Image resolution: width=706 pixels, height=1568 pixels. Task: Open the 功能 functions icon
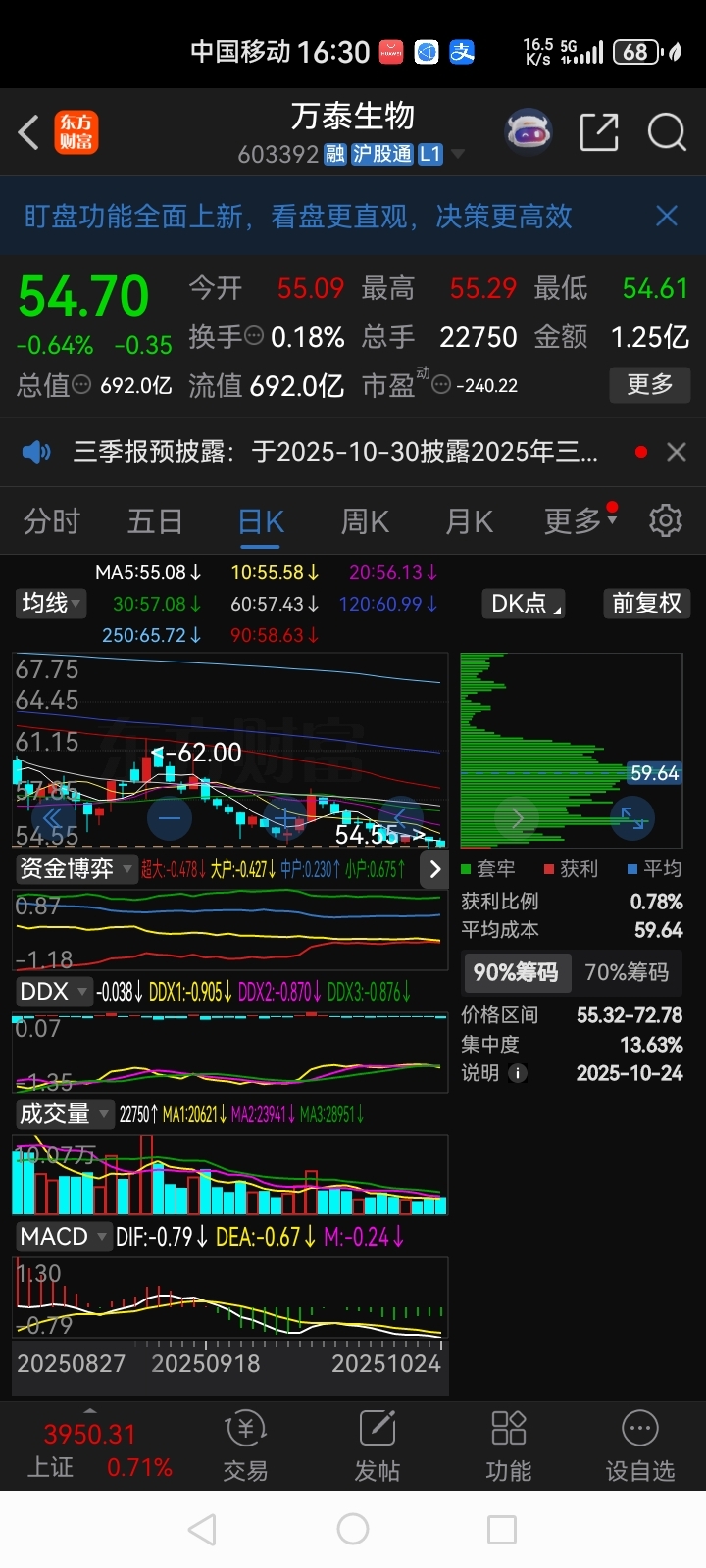coord(508,1447)
